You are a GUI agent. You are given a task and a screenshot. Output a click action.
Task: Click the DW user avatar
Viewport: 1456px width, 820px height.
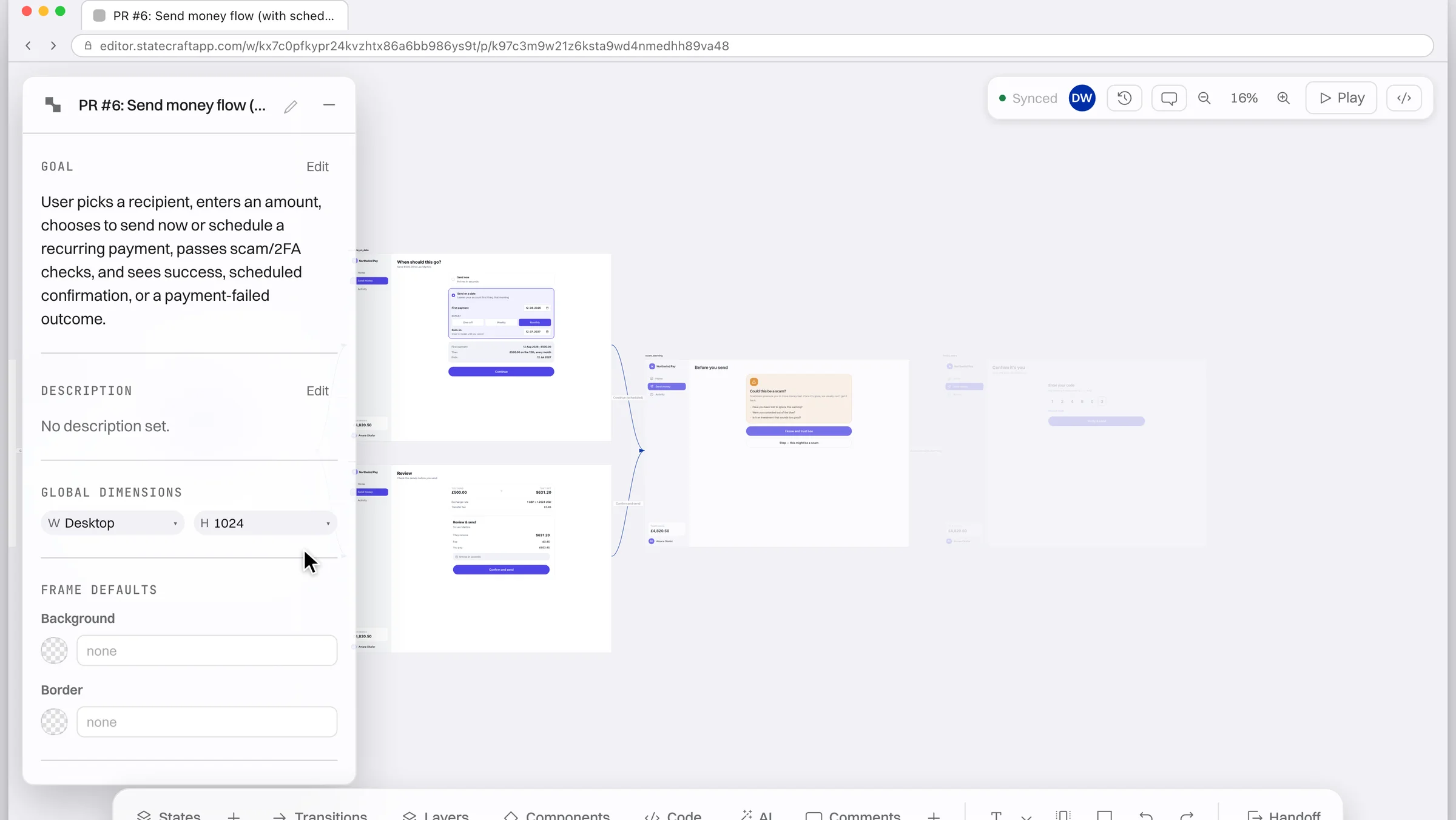pyautogui.click(x=1082, y=98)
